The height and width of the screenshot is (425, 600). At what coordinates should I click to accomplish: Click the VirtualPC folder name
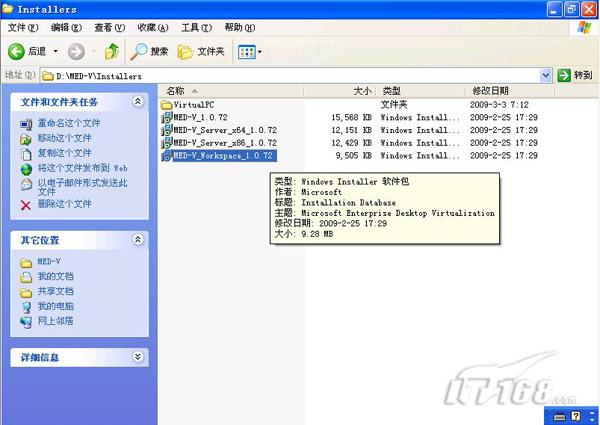[x=194, y=104]
